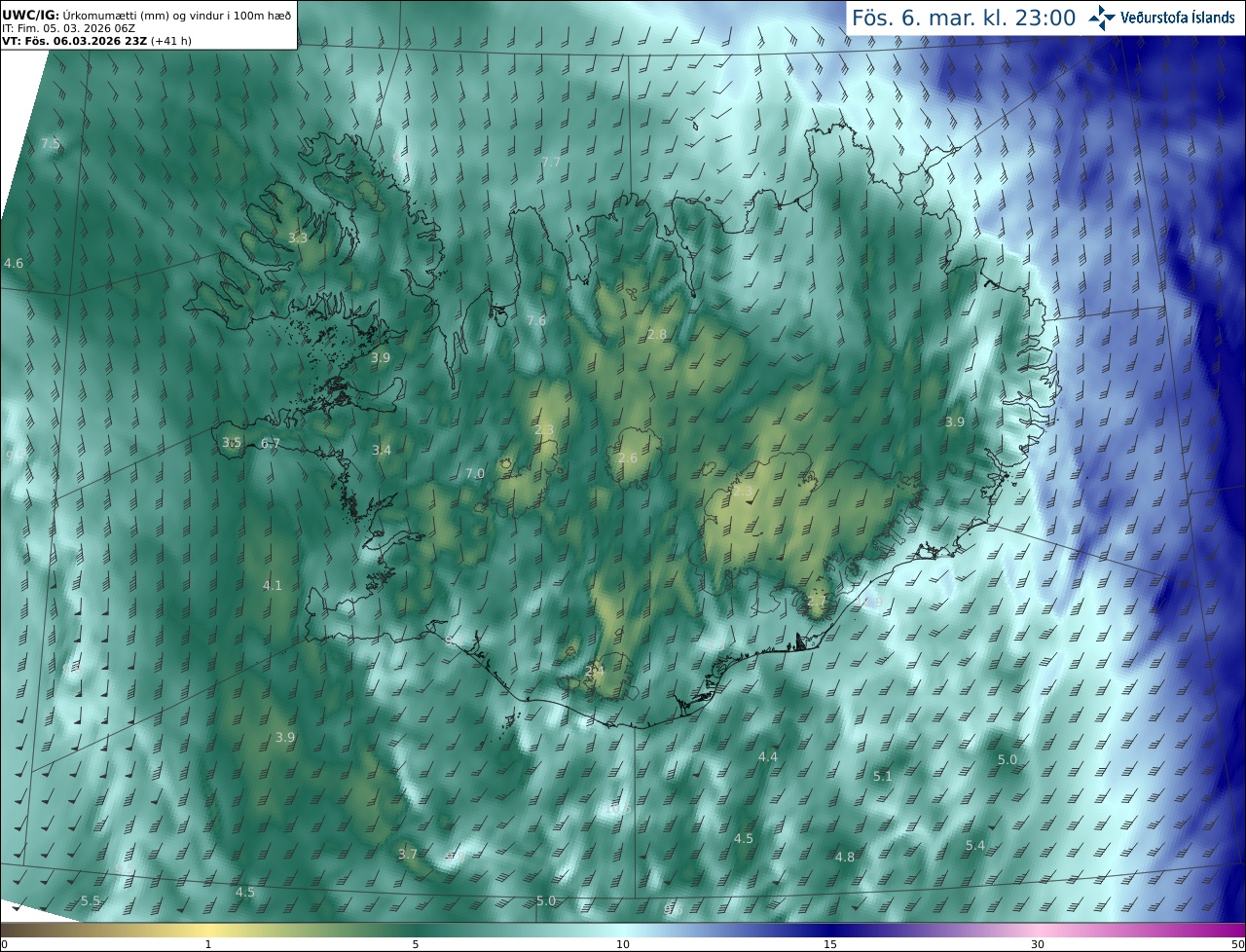Click the 15 tick label on the color scale
Image resolution: width=1246 pixels, height=952 pixels.
[x=830, y=944]
